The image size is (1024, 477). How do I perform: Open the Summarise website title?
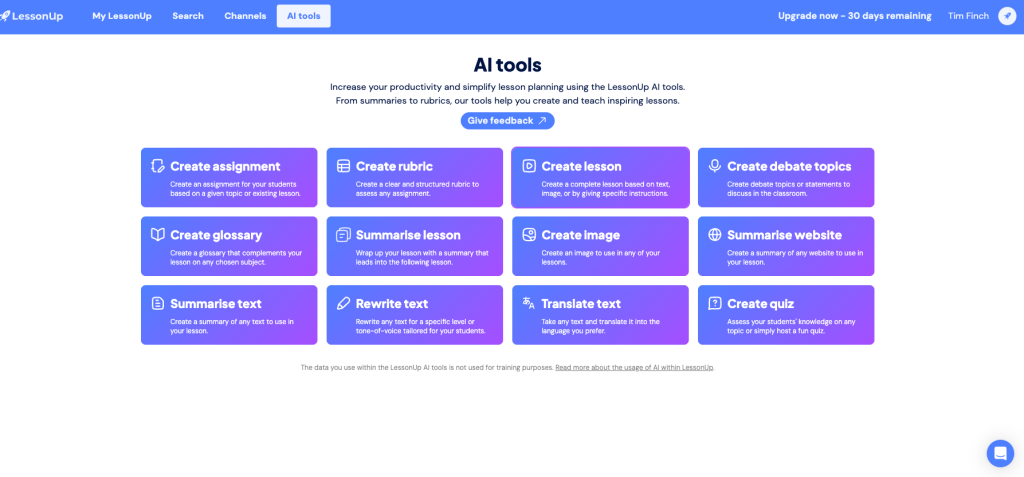pyautogui.click(x=784, y=235)
